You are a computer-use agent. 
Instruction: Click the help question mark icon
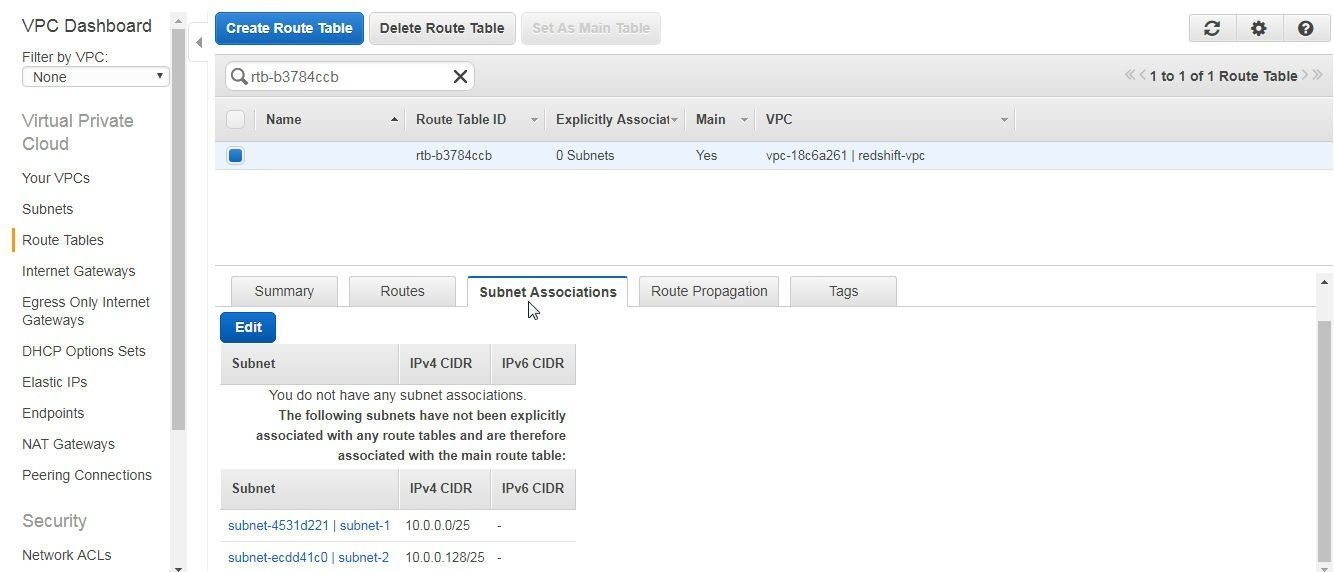[1305, 28]
